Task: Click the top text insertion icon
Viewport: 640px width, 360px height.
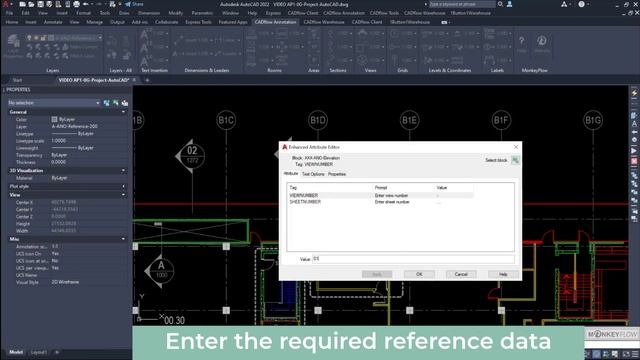Action: coord(144,34)
